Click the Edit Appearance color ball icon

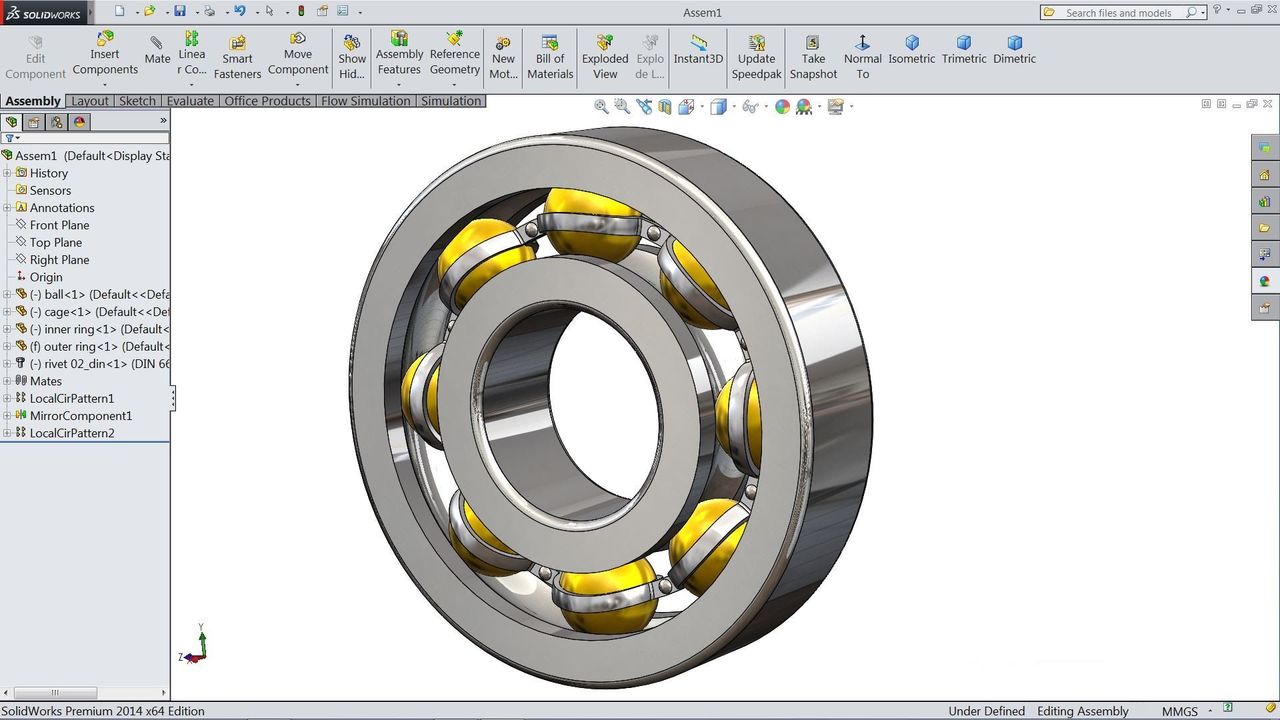[783, 106]
